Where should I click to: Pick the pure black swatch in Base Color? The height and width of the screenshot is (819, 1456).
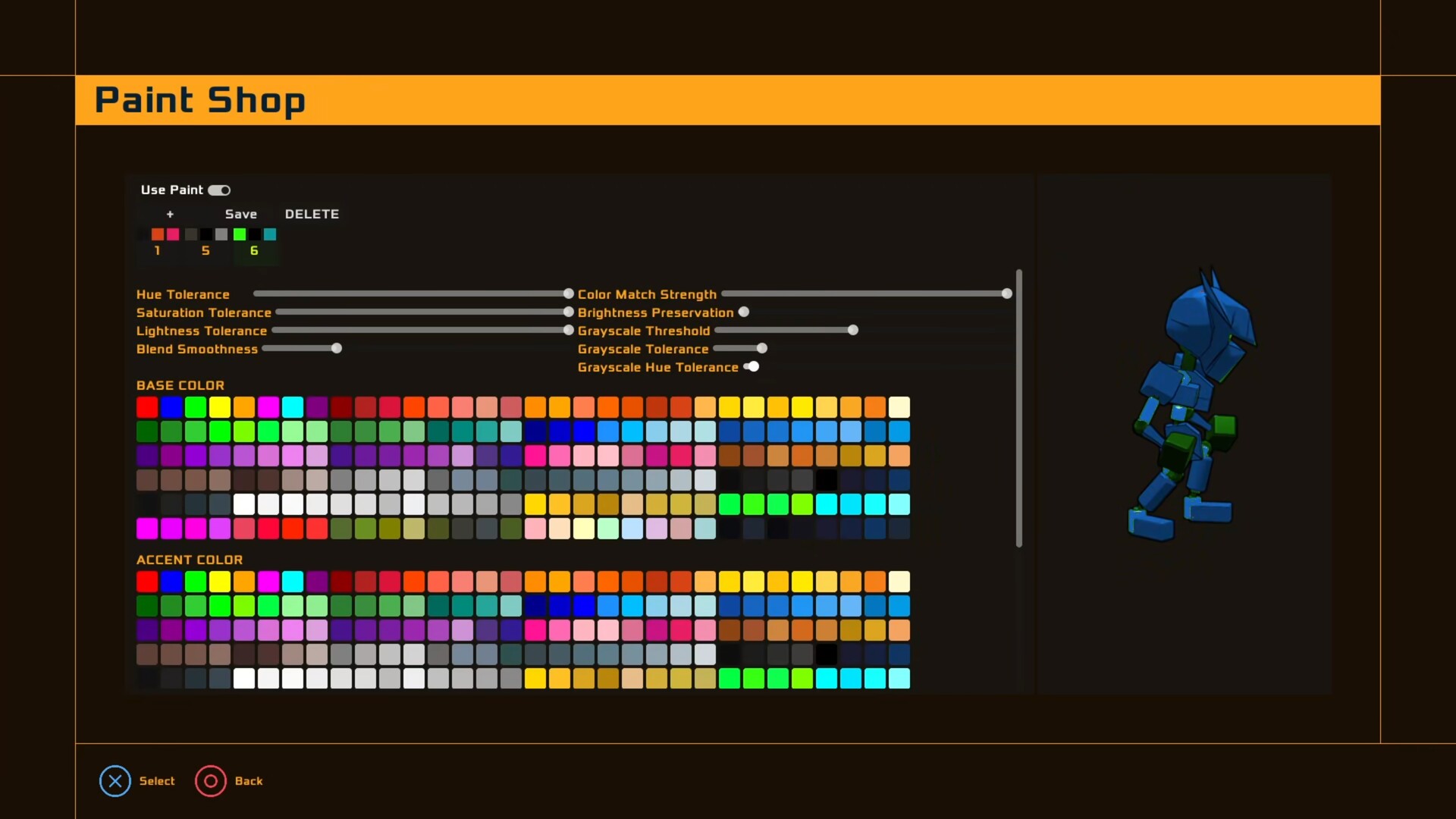click(x=827, y=480)
